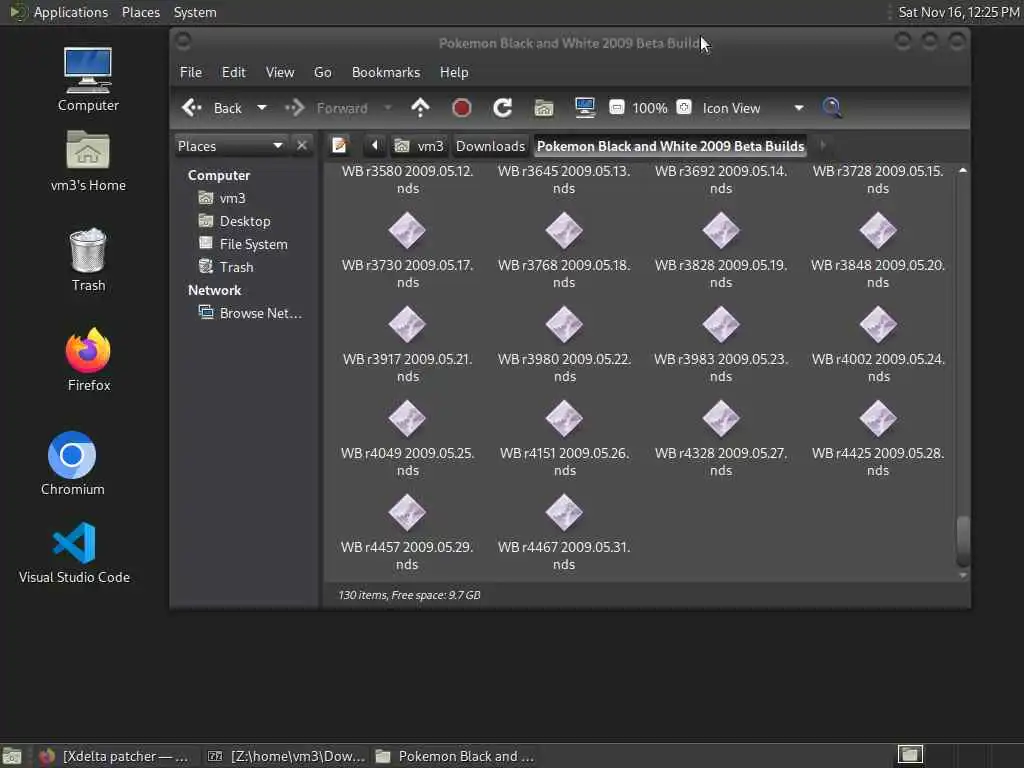This screenshot has height=768, width=1024.
Task: Open Computer location toolbar icon
Action: [584, 108]
